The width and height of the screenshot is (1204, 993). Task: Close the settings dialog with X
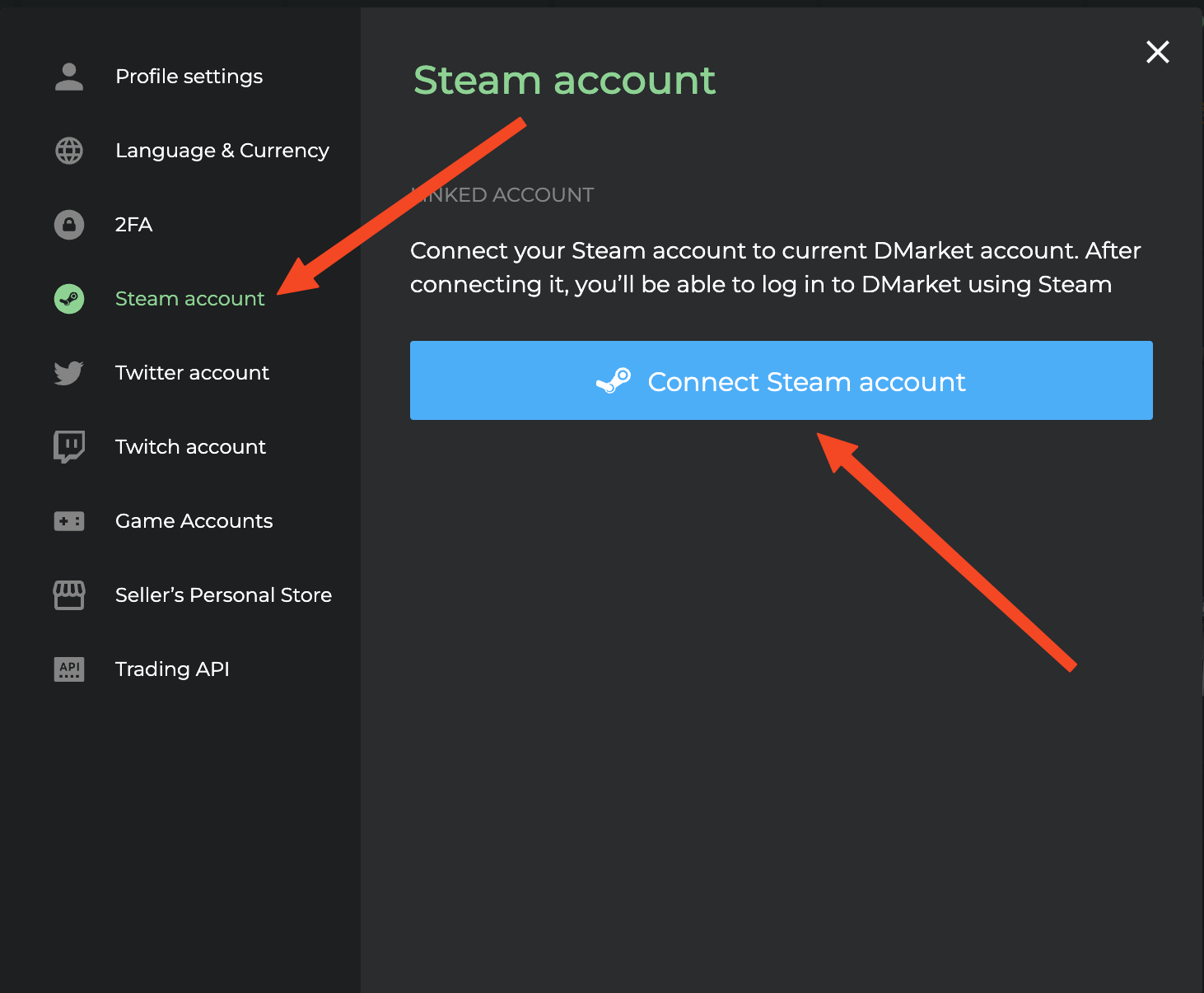point(1158,52)
